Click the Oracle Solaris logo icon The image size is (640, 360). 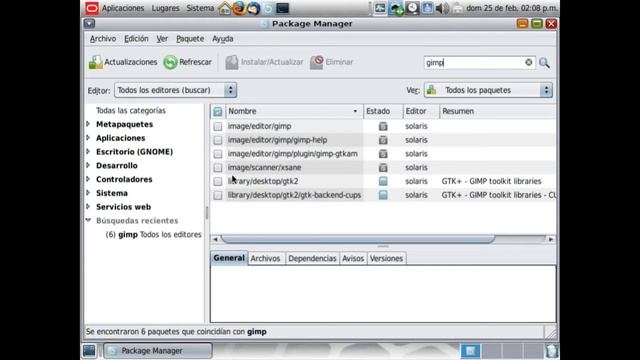tap(91, 8)
